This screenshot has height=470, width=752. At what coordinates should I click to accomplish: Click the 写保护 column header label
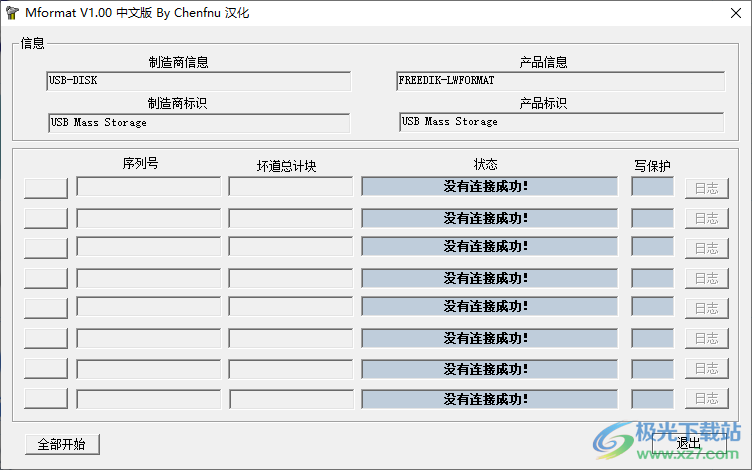[x=652, y=166]
